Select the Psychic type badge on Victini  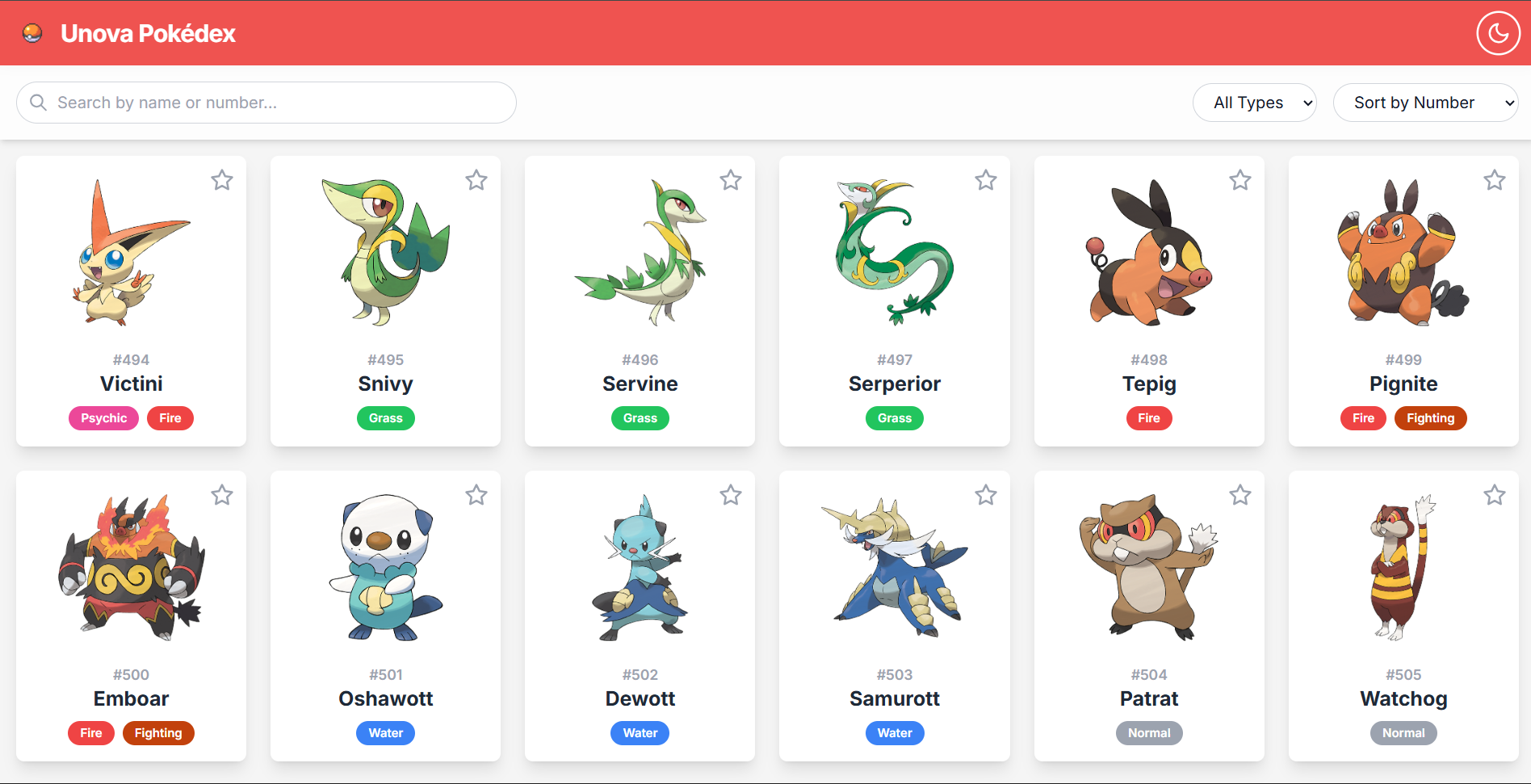point(103,418)
